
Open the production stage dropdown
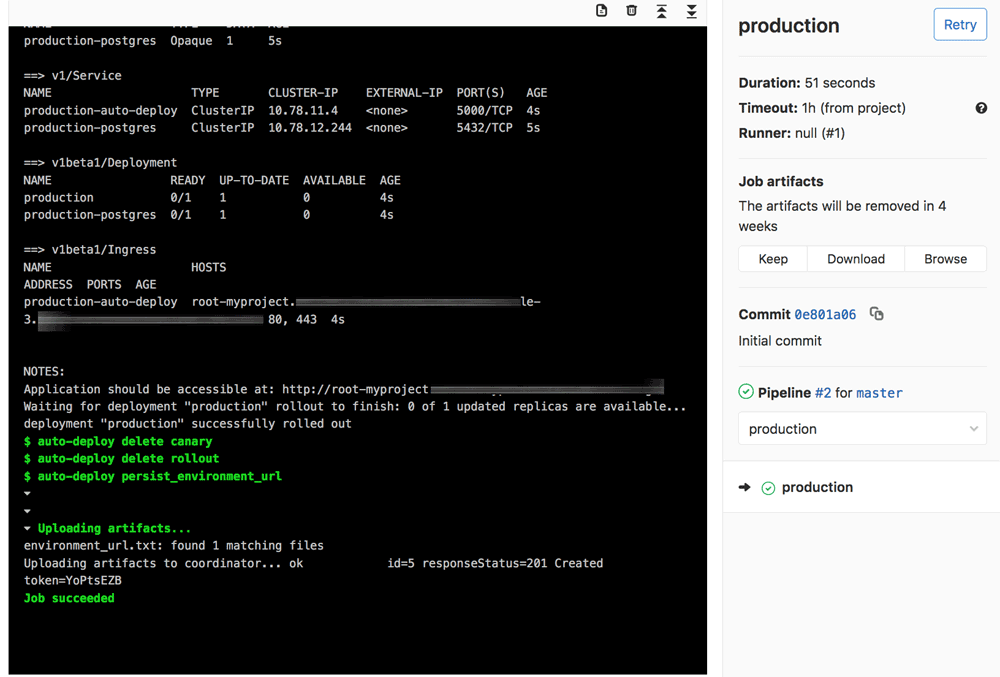click(x=862, y=429)
